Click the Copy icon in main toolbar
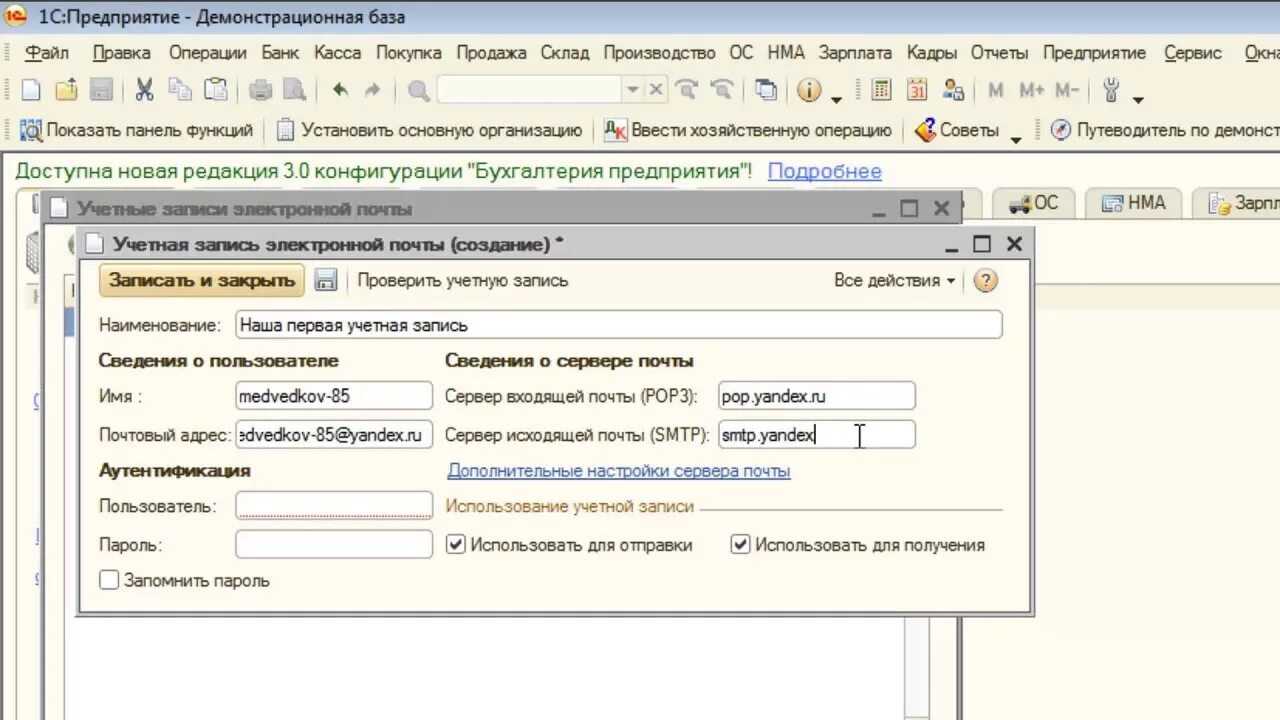This screenshot has height=720, width=1280. [x=180, y=91]
